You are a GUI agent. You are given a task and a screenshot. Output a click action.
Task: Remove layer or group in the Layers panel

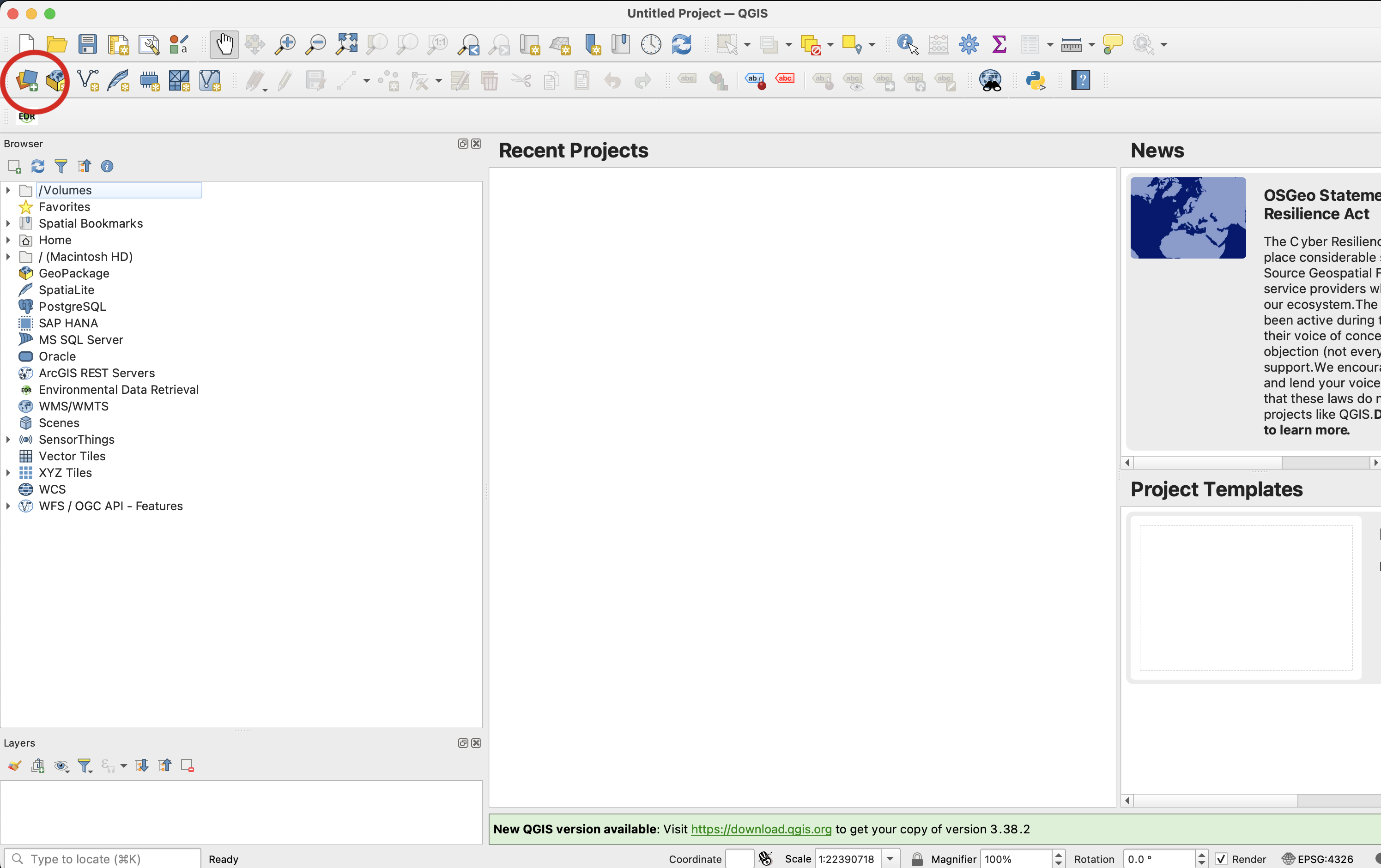[x=188, y=766]
